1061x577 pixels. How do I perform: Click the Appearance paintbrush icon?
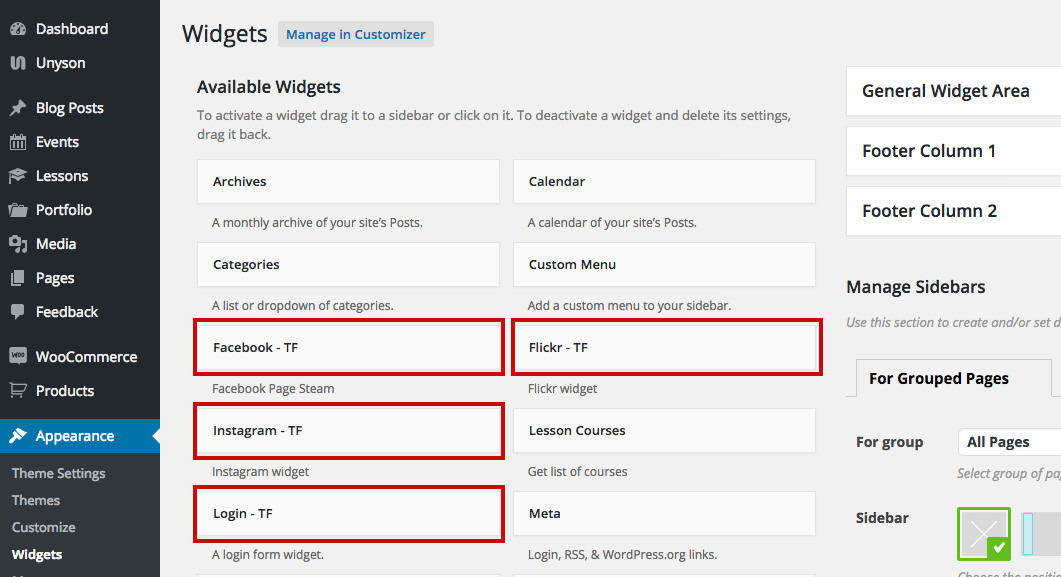point(18,436)
